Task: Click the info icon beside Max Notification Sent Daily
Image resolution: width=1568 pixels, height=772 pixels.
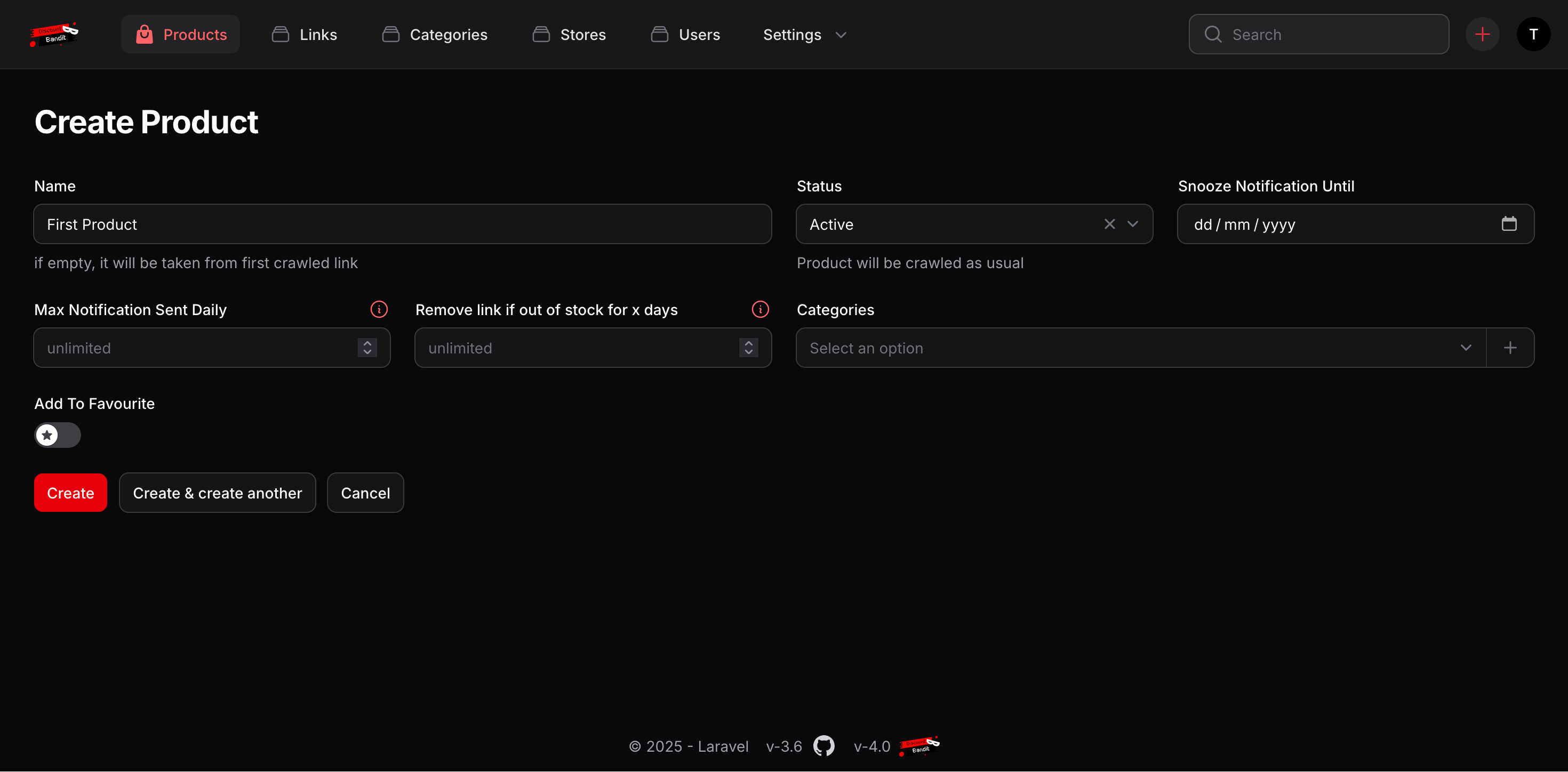Action: pyautogui.click(x=379, y=309)
